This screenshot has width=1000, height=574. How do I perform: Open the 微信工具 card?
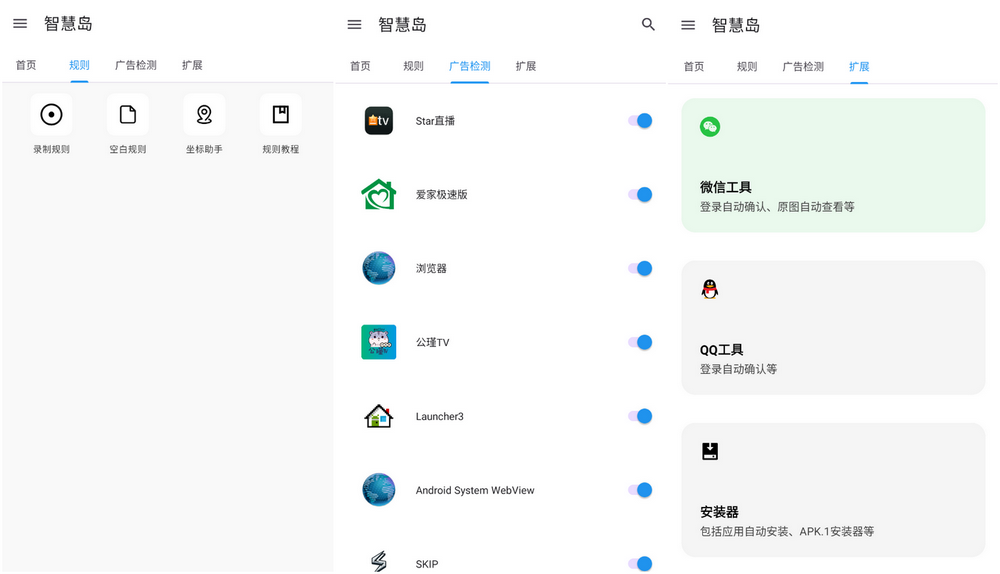pyautogui.click(x=833, y=165)
